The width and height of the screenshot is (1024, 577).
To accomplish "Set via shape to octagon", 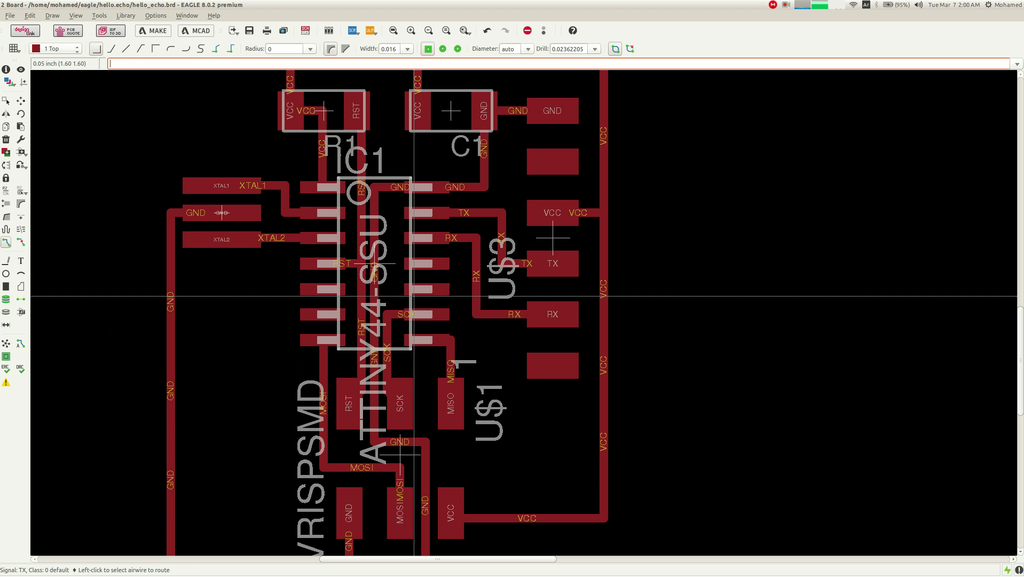I will tap(458, 49).
